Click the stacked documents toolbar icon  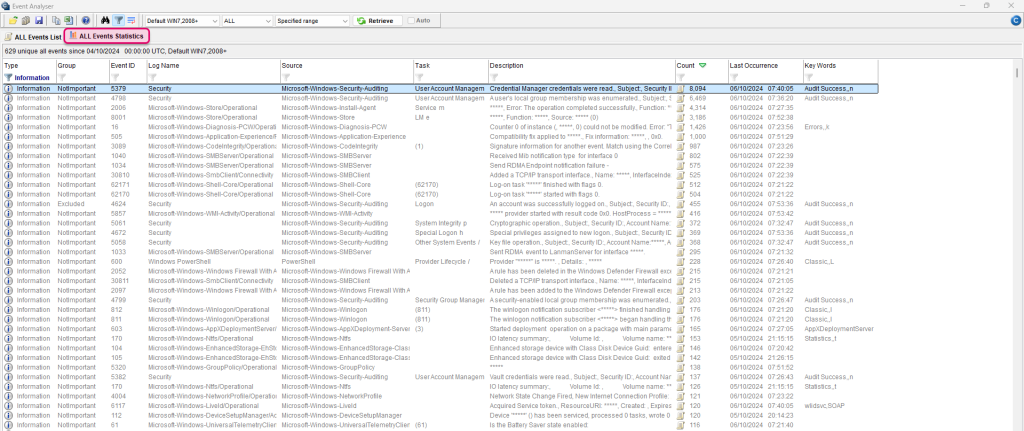point(25,21)
